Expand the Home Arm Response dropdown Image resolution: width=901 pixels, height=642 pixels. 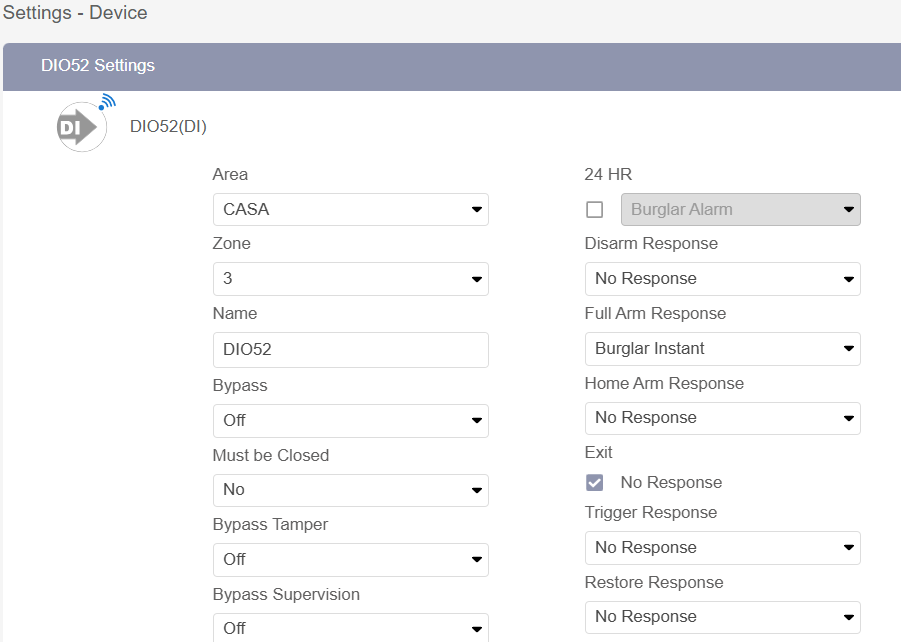point(722,418)
